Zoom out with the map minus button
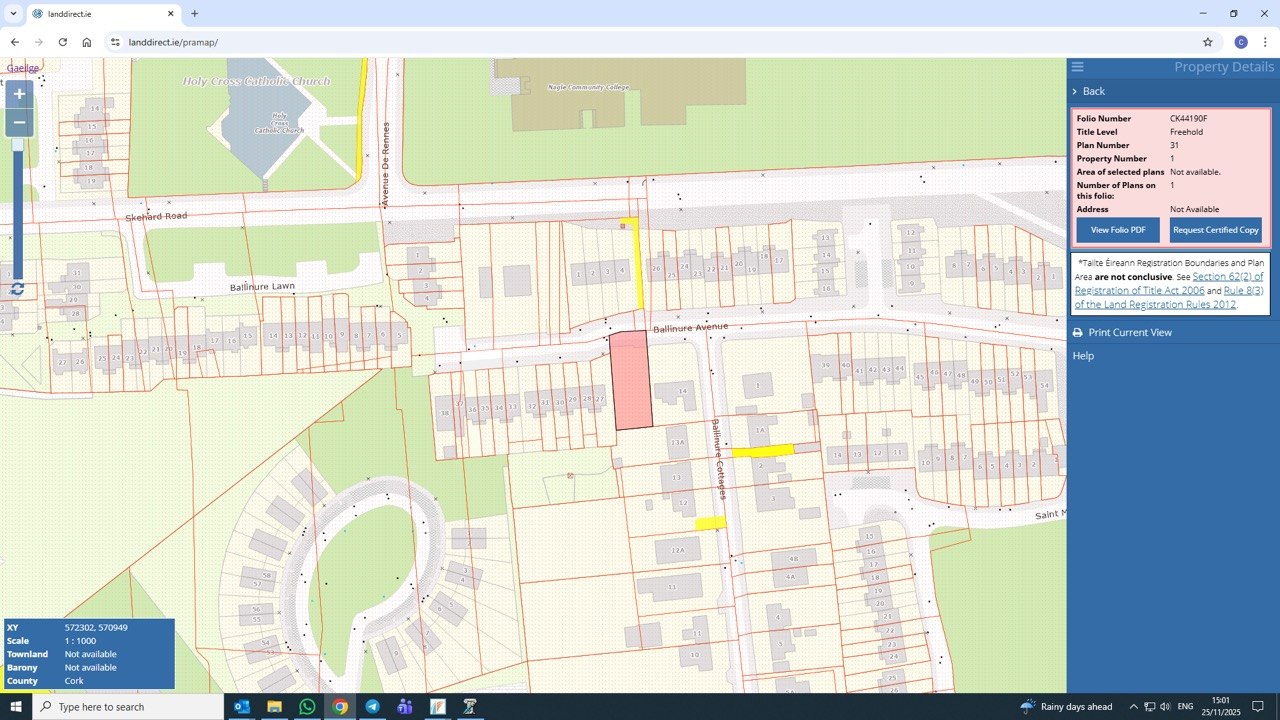The height and width of the screenshot is (720, 1280). [x=18, y=122]
